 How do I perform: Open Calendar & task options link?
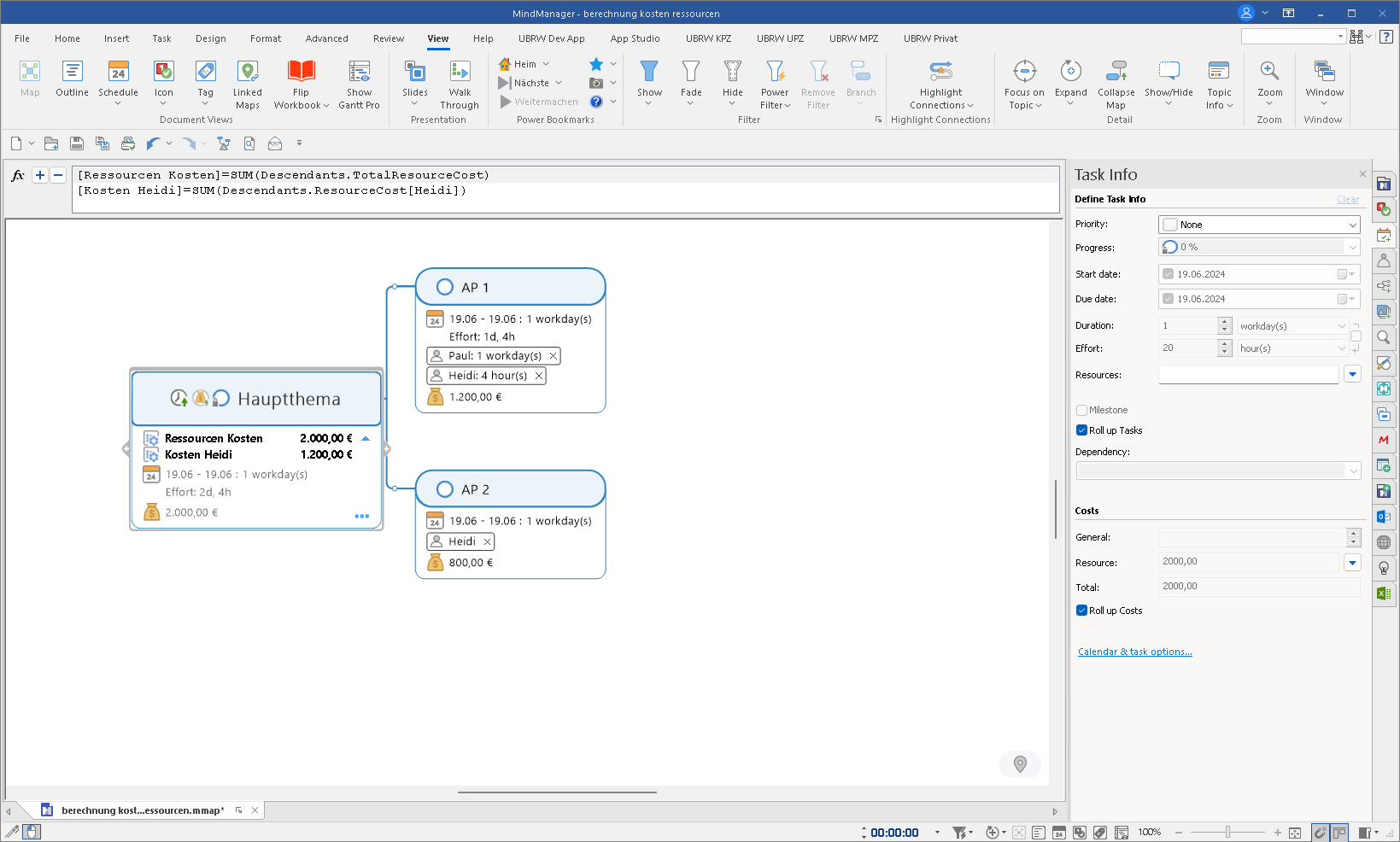(1134, 652)
